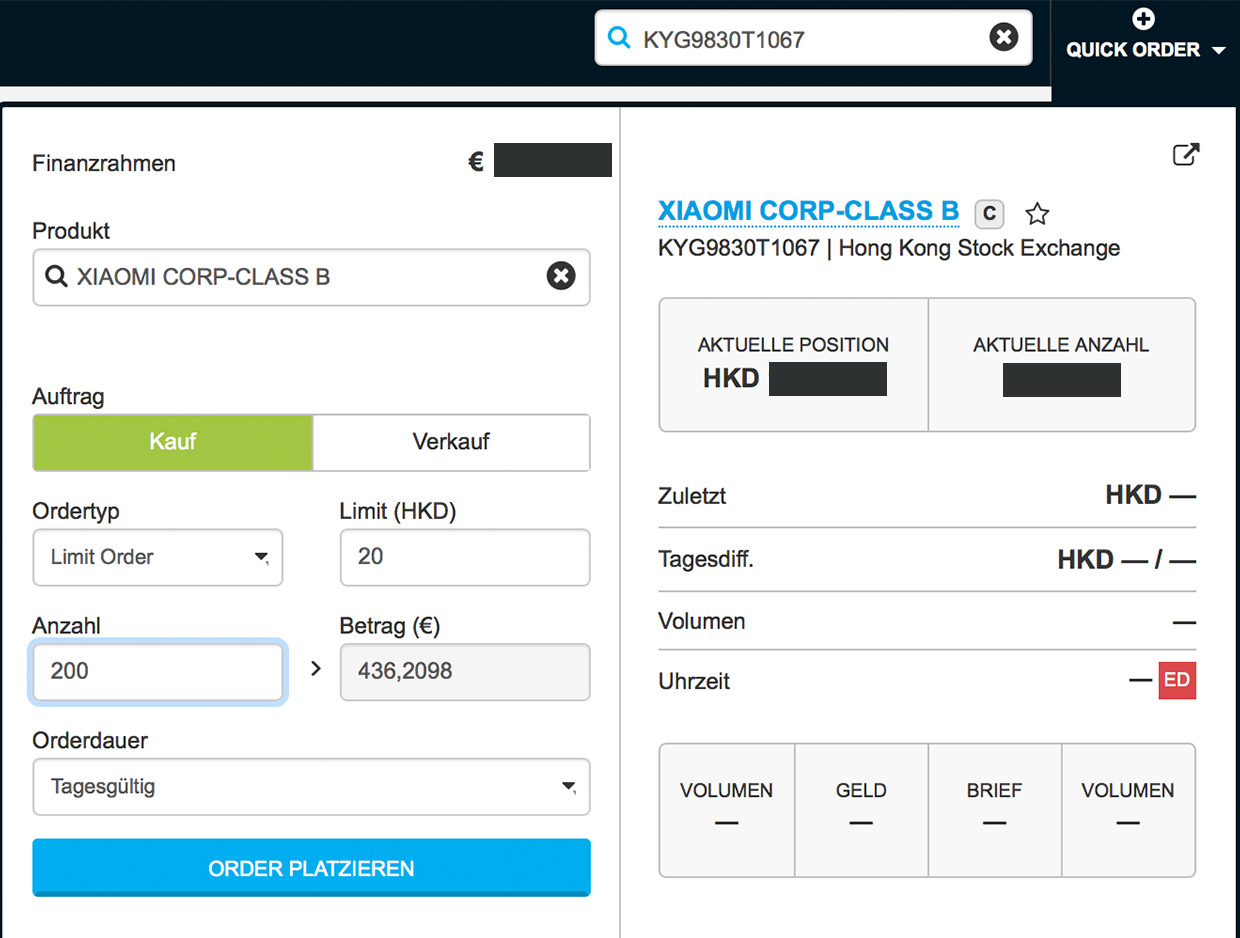
Task: Click the AKTUELLE ANZAHL box
Action: (1061, 365)
